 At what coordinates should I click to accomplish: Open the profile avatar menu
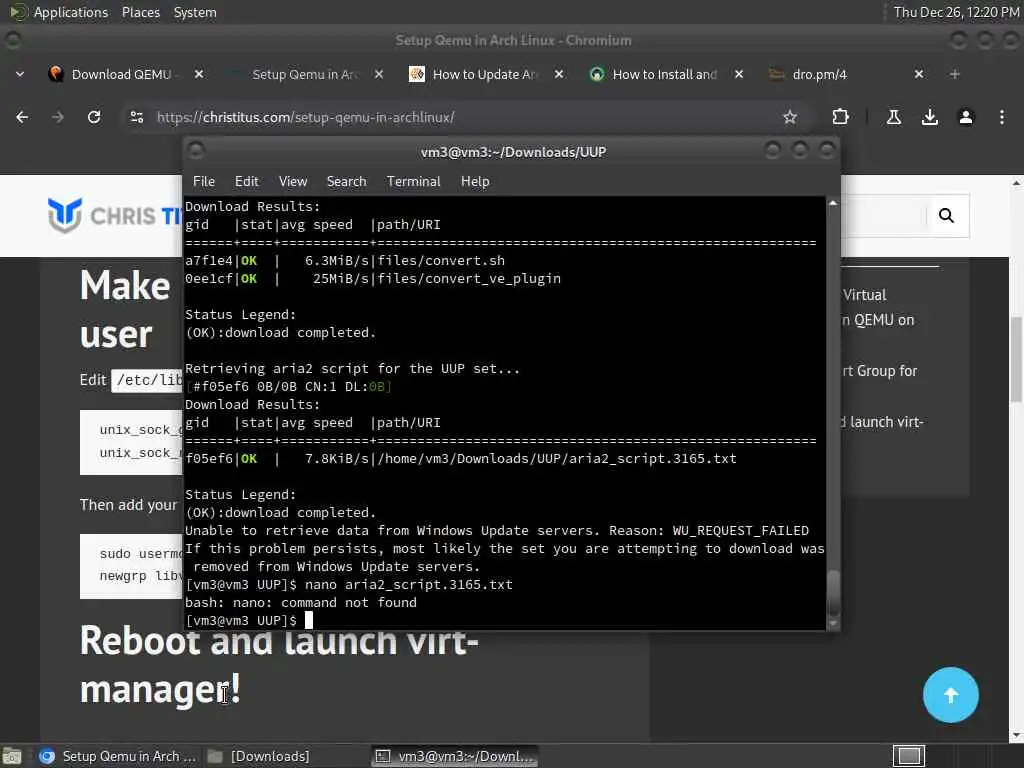pyautogui.click(x=965, y=117)
